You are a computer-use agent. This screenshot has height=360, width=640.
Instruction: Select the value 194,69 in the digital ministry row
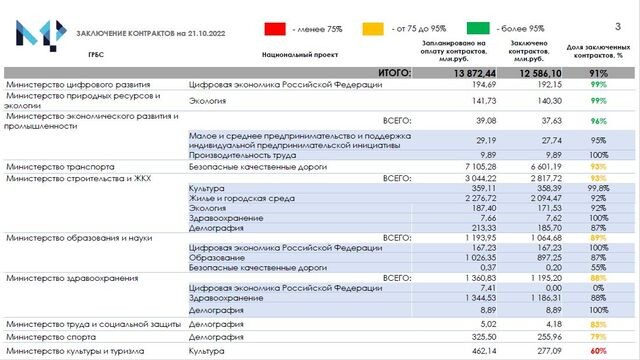(484, 85)
